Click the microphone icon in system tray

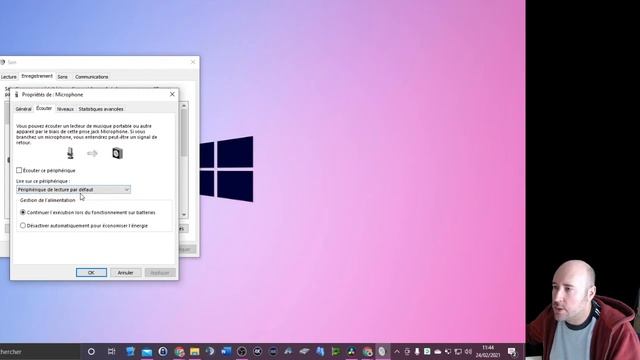417,351
